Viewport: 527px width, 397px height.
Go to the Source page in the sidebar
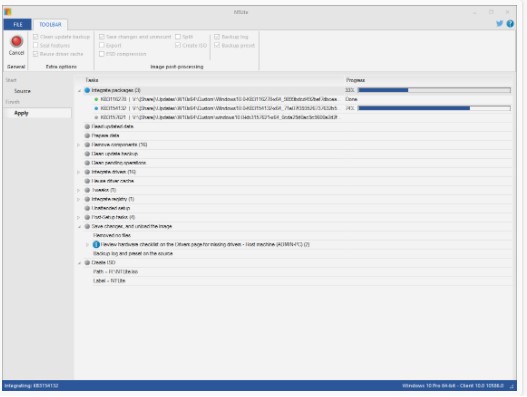pos(22,91)
